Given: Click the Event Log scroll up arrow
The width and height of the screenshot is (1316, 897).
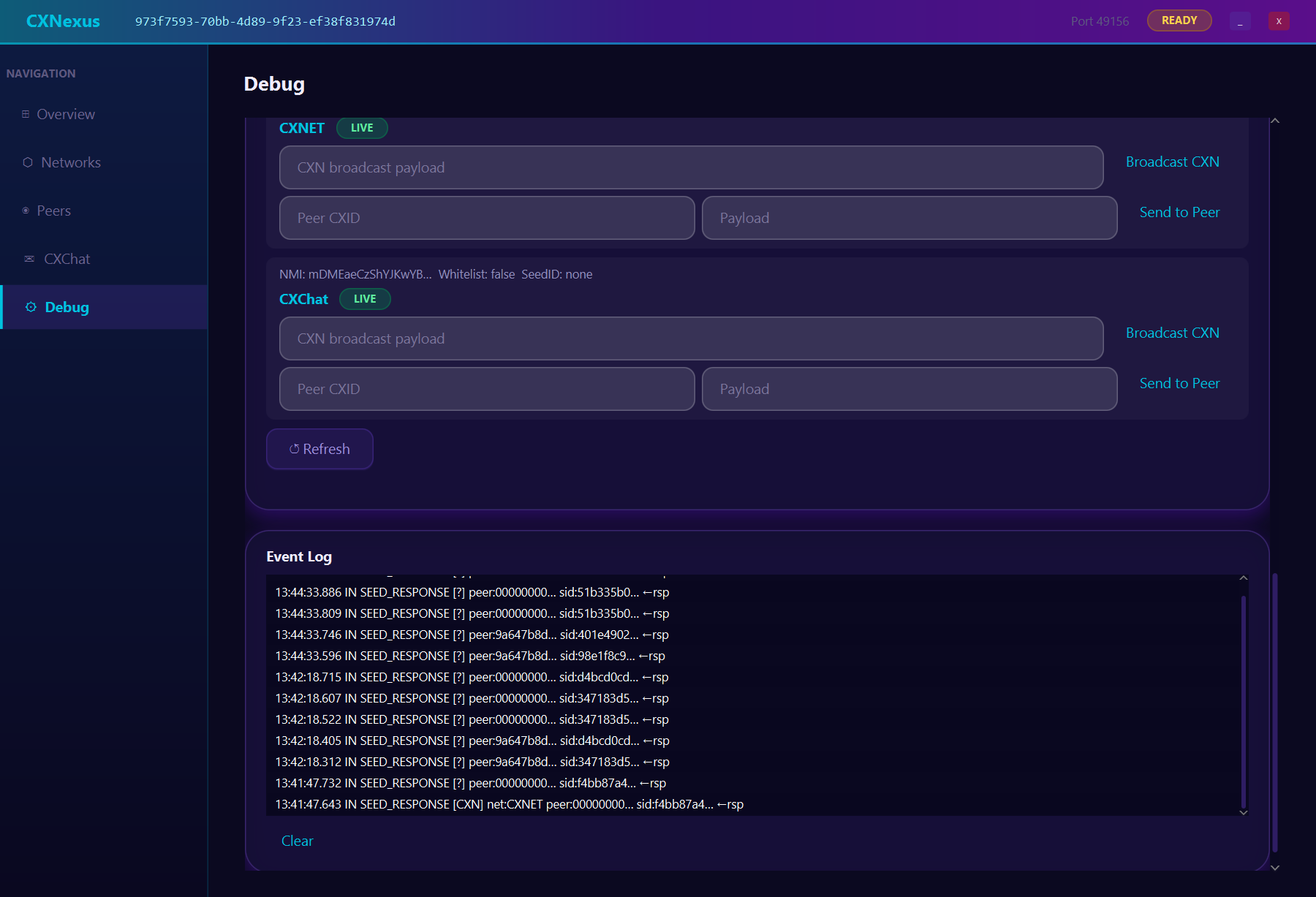Looking at the screenshot, I should click(x=1243, y=578).
